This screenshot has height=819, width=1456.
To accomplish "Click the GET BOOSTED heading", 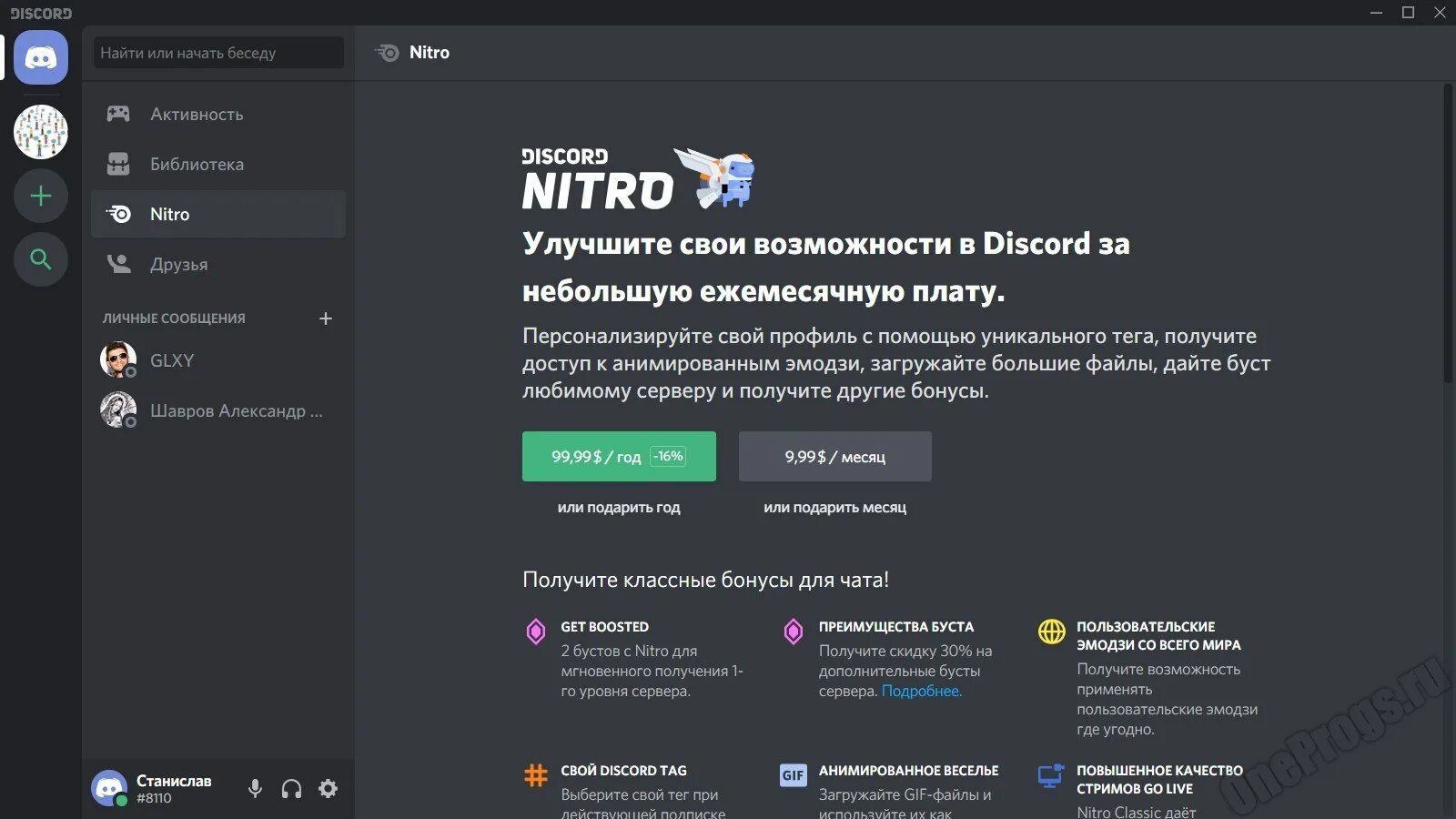I will (x=605, y=627).
